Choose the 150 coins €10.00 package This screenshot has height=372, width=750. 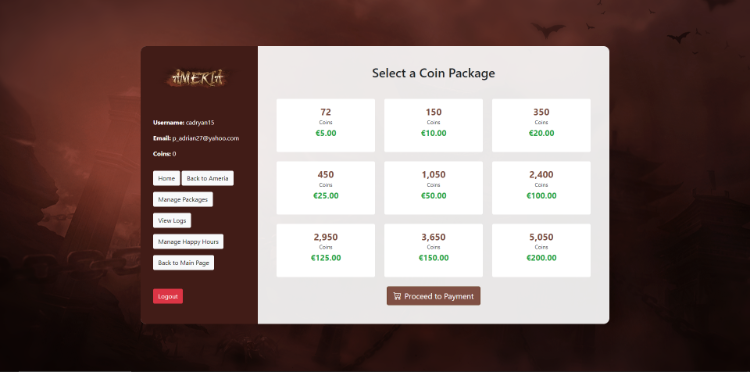(433, 125)
